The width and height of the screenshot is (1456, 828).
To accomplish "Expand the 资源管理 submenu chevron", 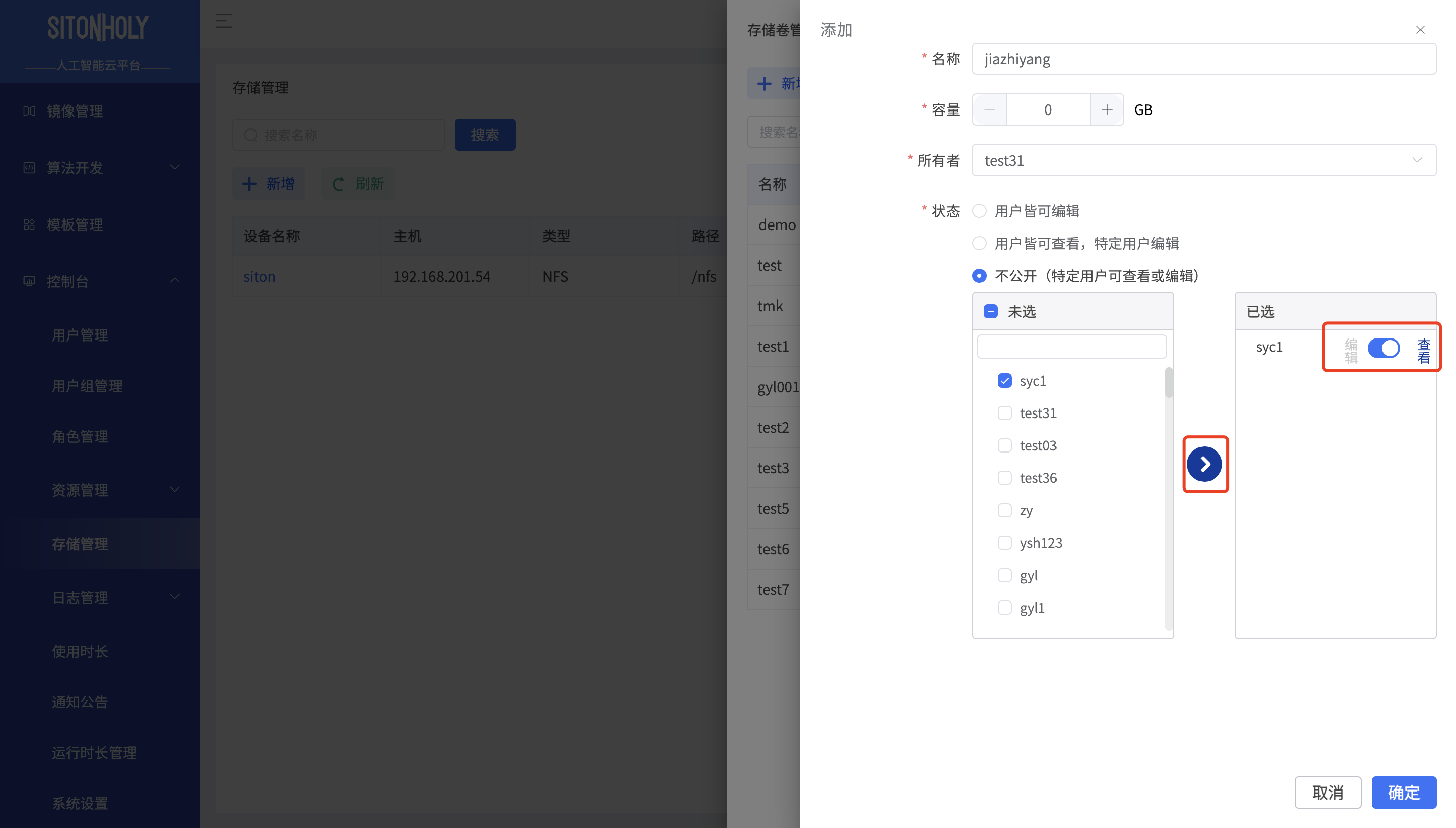I will click(x=174, y=489).
